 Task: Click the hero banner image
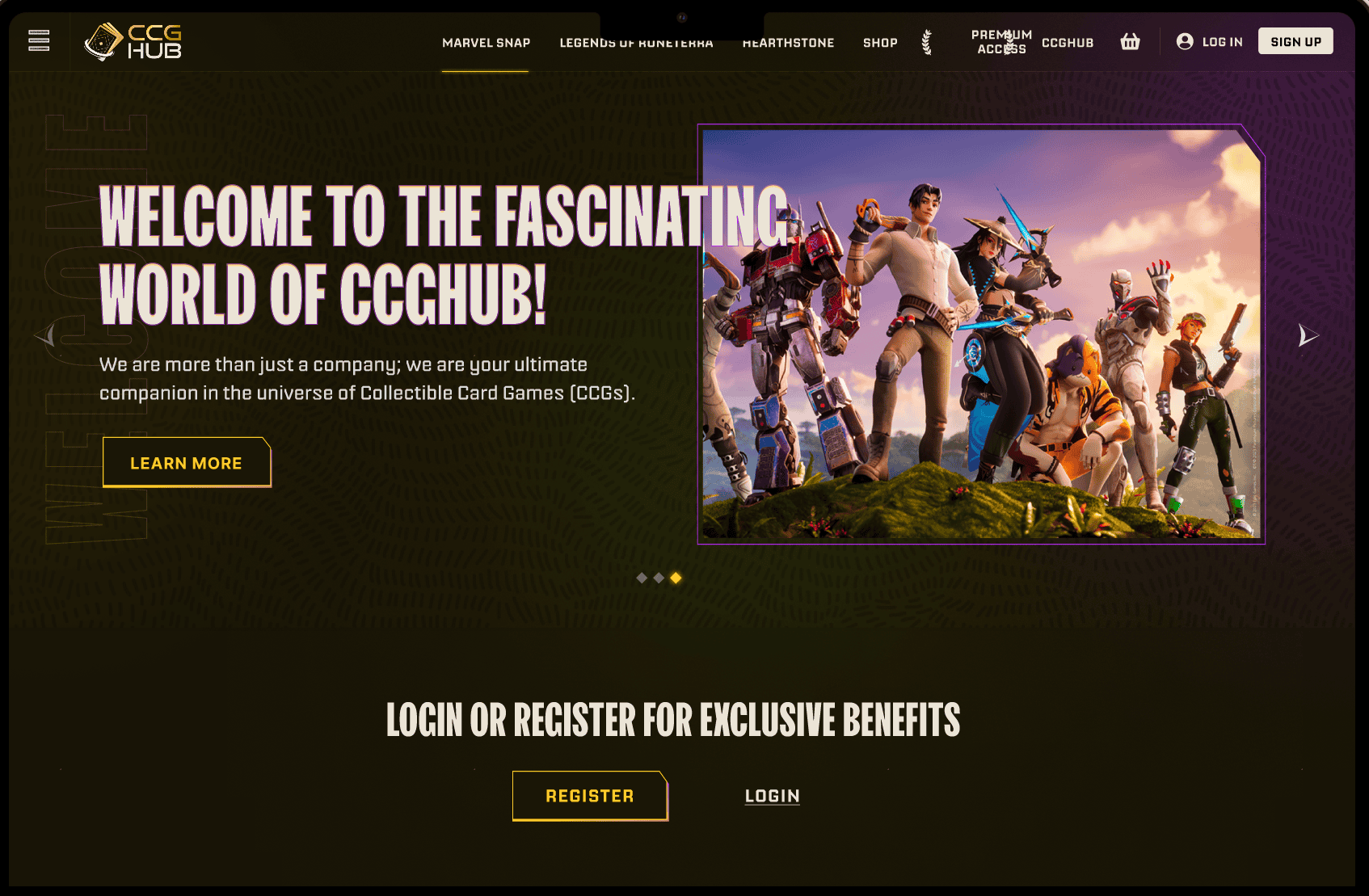tap(981, 334)
